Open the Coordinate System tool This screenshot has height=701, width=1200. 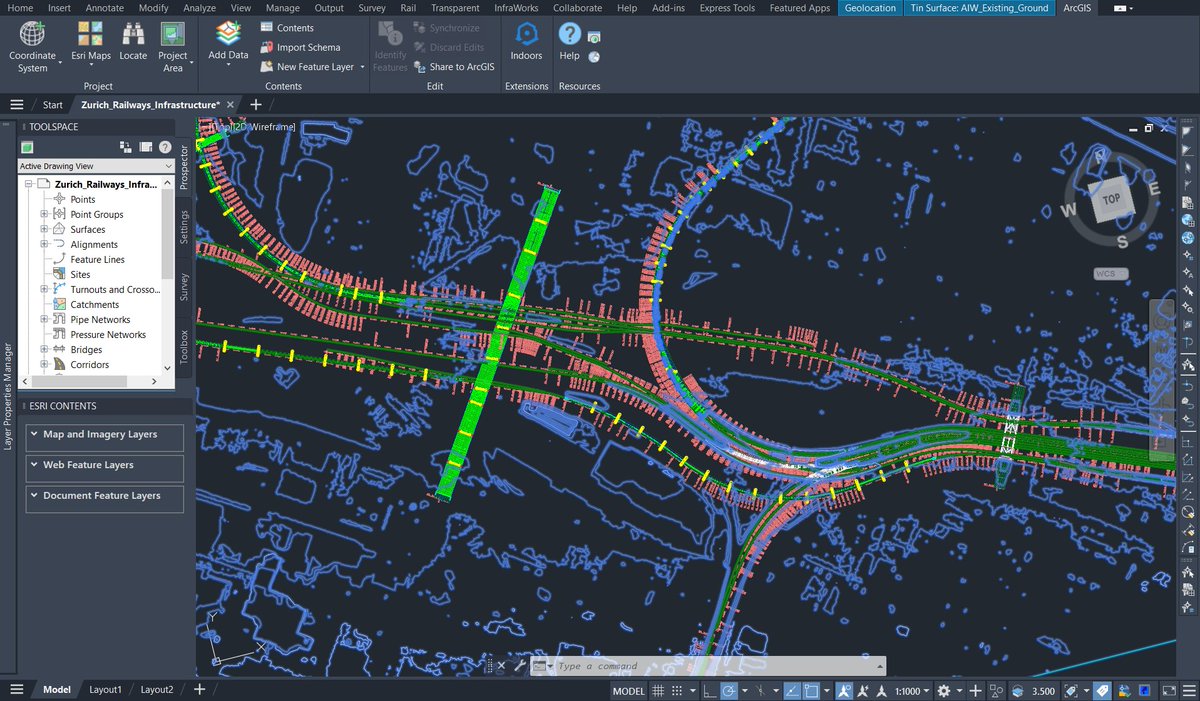tap(34, 44)
